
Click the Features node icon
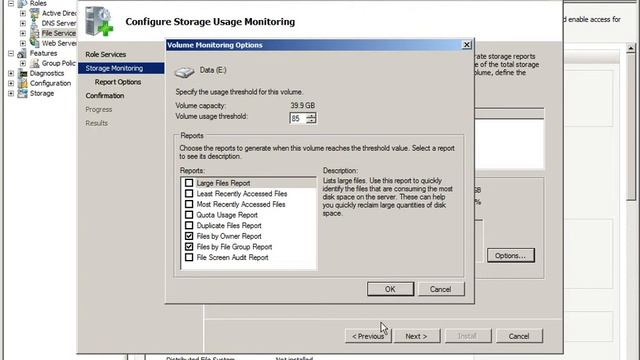pyautogui.click(x=22, y=53)
